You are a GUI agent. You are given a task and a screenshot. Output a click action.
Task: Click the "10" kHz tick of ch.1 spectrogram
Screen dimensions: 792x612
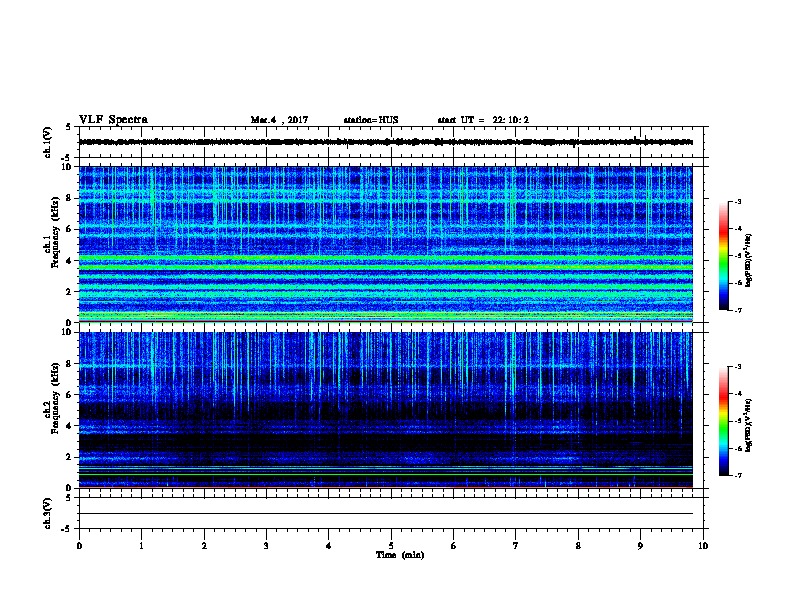pos(68,167)
